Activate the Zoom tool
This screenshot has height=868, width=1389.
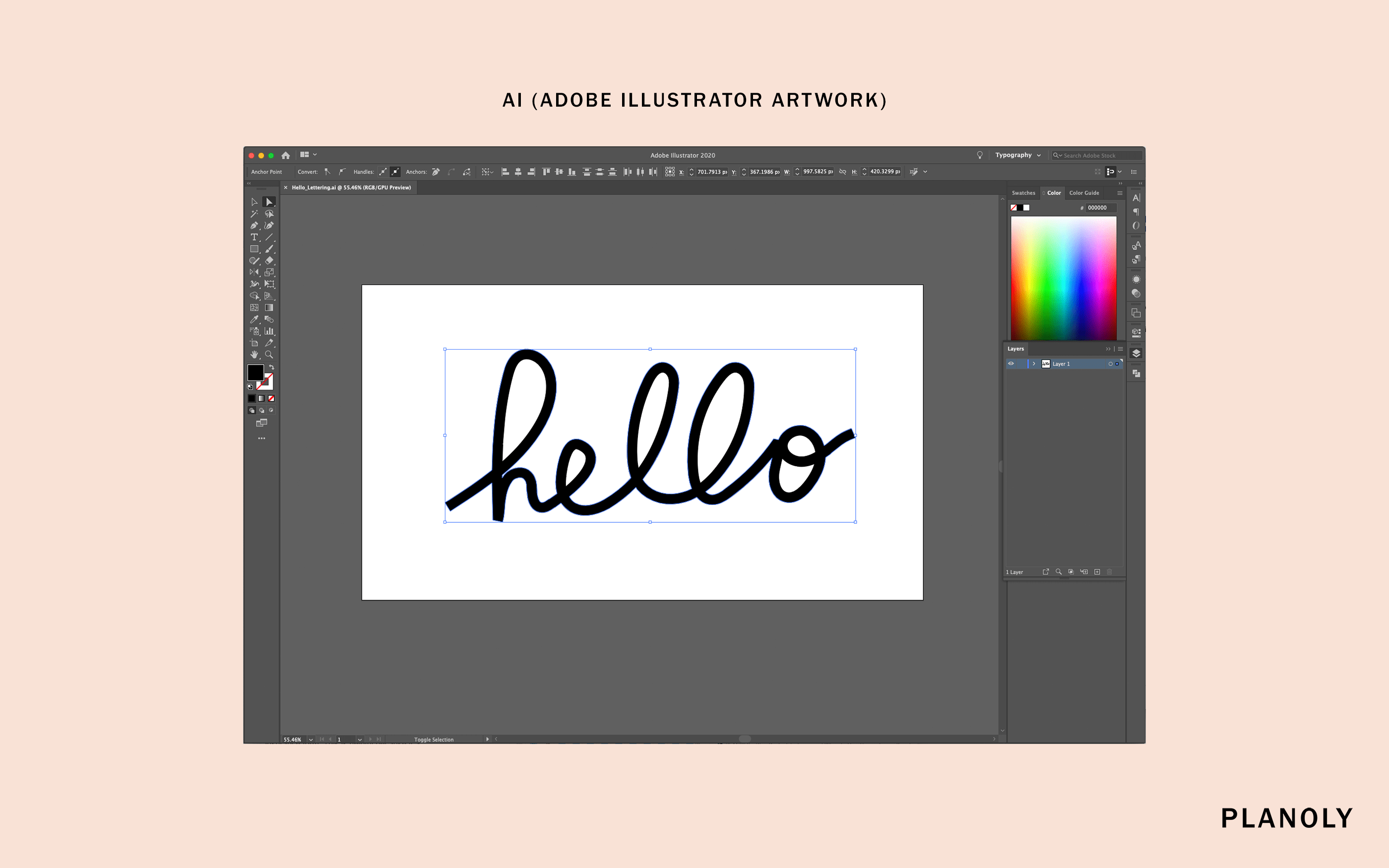tap(269, 354)
